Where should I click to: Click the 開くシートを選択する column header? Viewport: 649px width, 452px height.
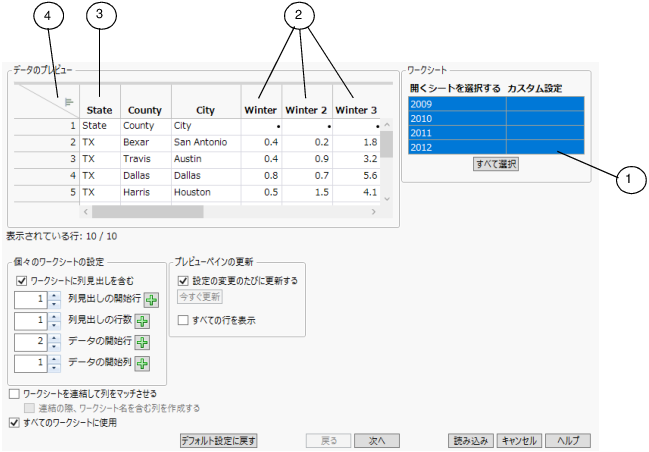[455, 88]
